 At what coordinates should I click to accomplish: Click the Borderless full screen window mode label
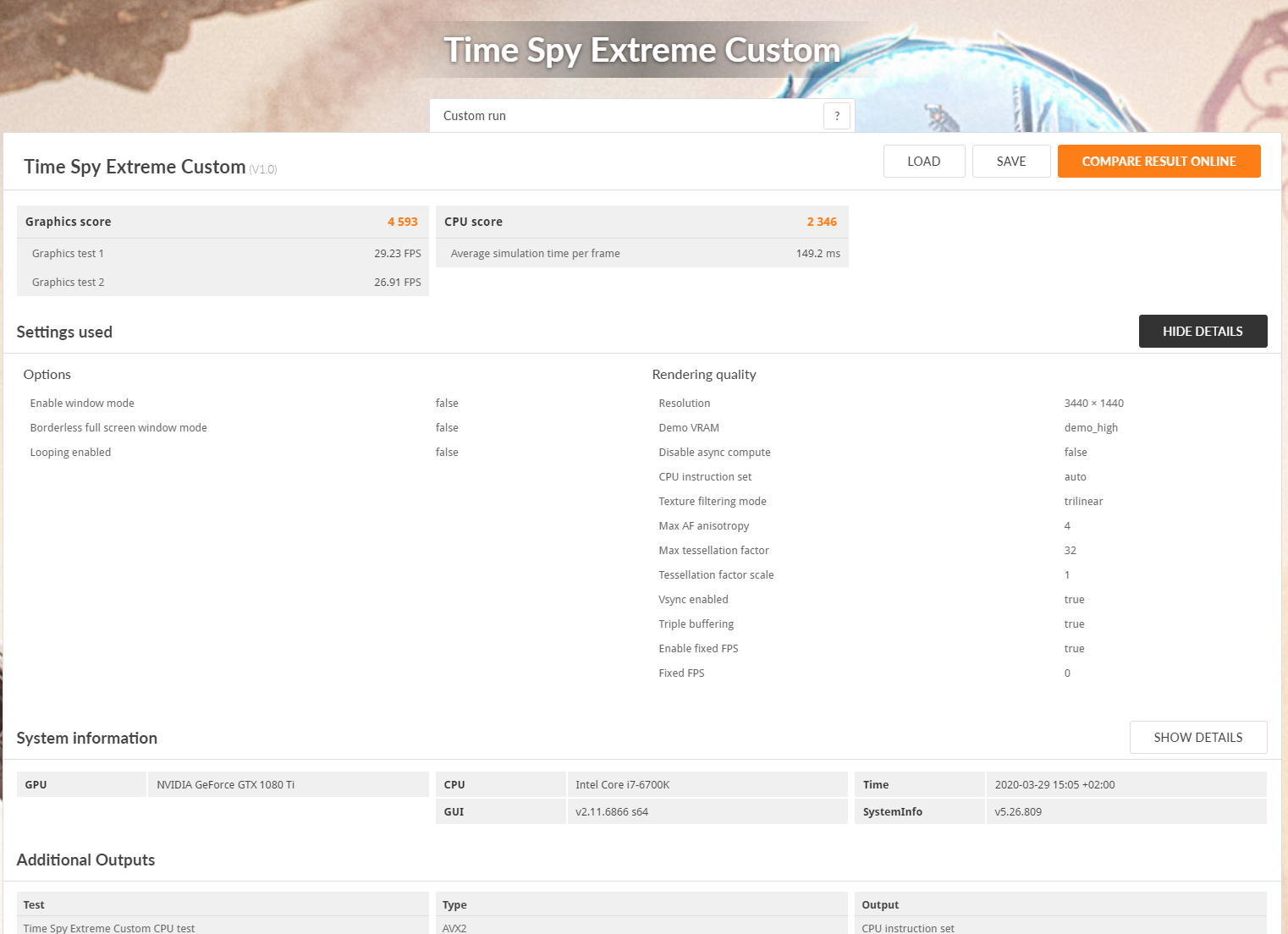point(118,428)
